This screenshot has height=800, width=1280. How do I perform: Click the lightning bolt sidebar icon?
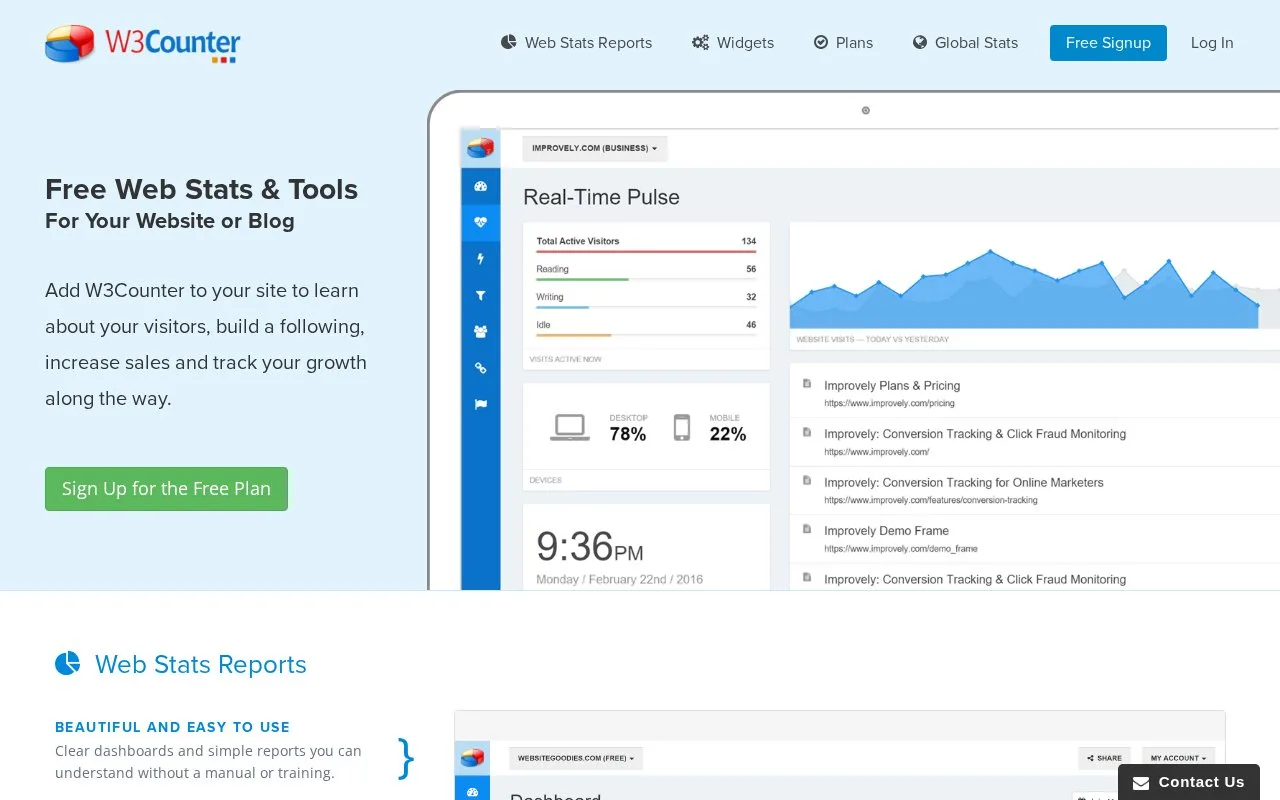[480, 259]
